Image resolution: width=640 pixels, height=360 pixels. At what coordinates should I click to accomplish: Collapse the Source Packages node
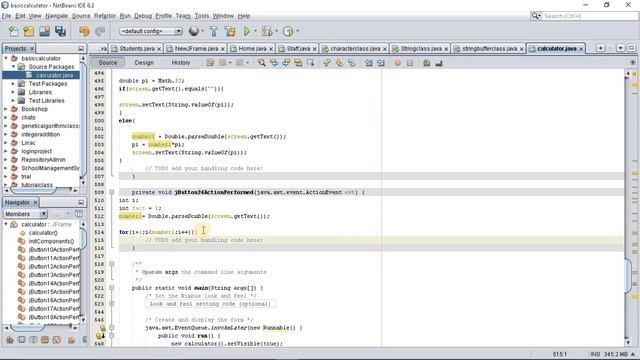(13, 67)
